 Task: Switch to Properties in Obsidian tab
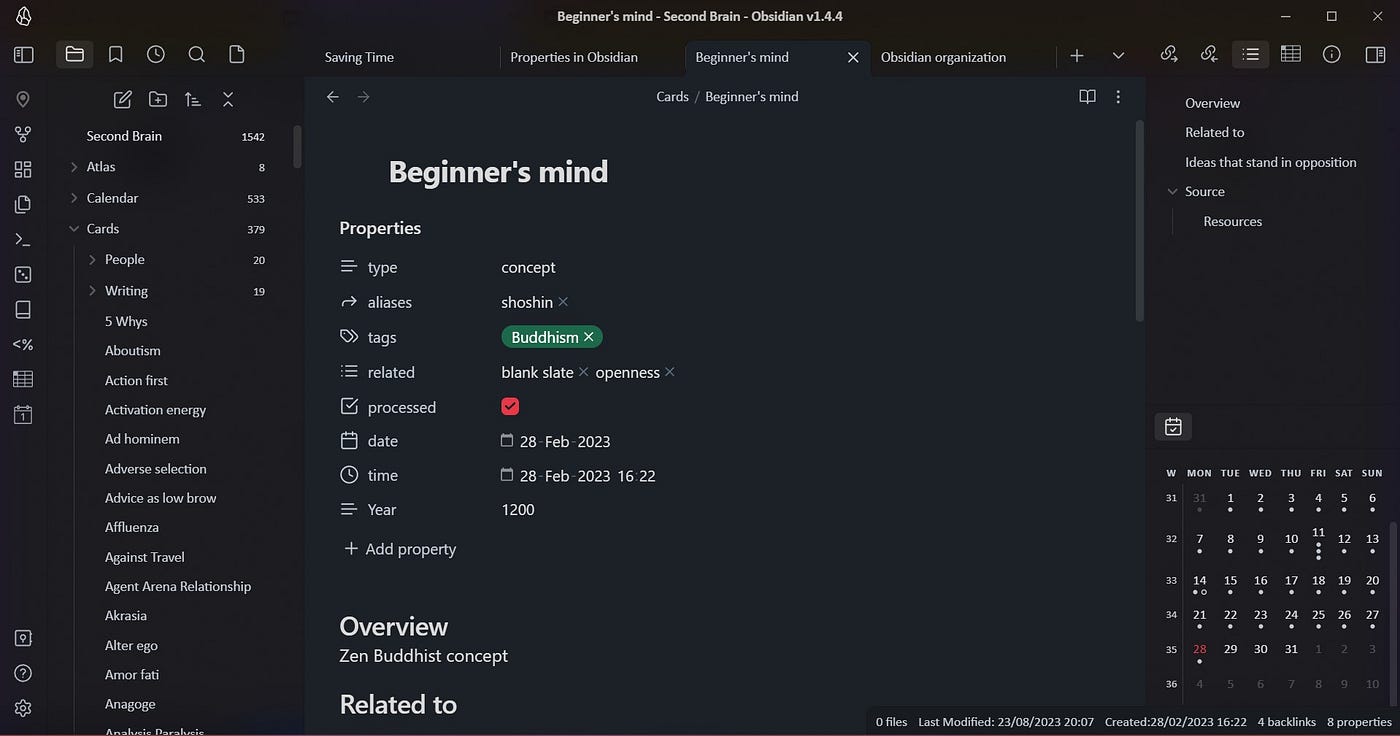574,57
